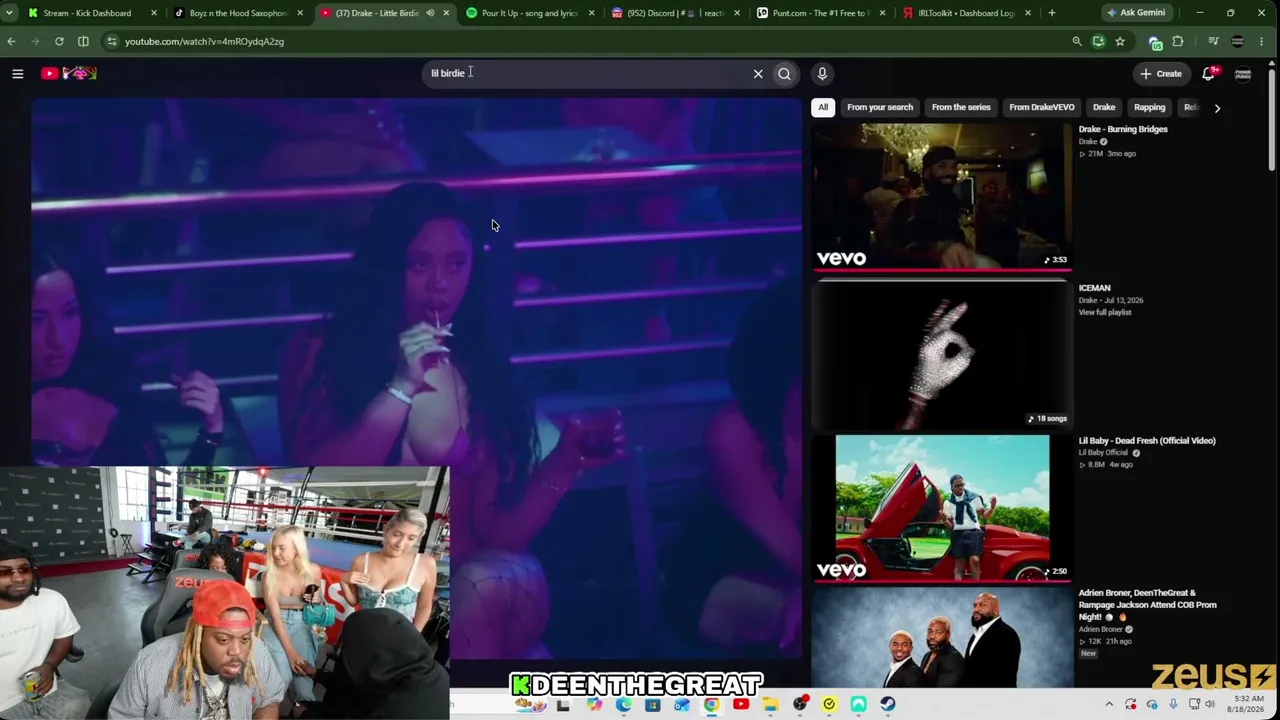View site information for youtube.com
Viewport: 1280px width, 720px height.
pyautogui.click(x=112, y=41)
